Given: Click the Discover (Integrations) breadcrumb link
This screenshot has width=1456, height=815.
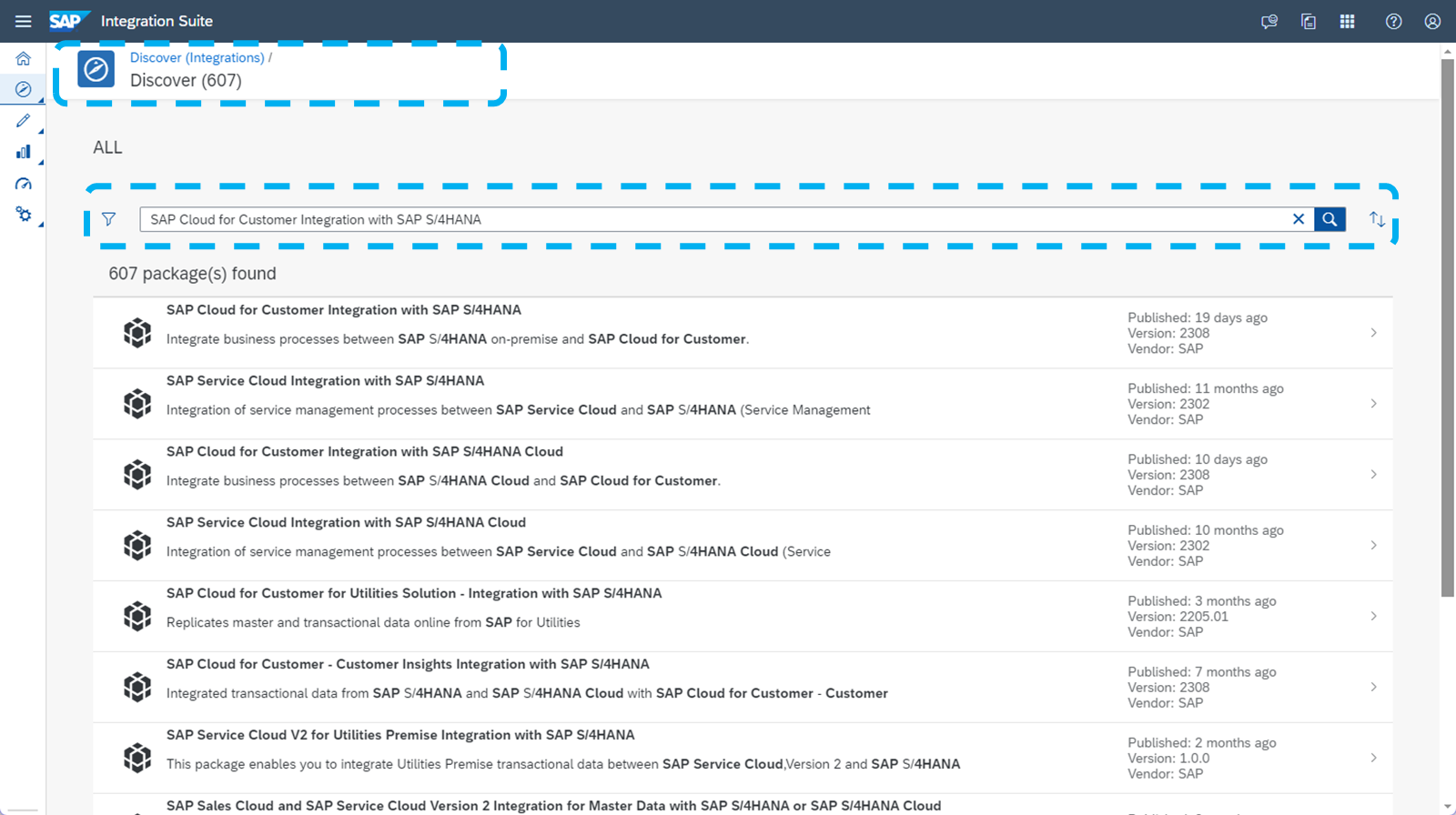Looking at the screenshot, I should [197, 57].
